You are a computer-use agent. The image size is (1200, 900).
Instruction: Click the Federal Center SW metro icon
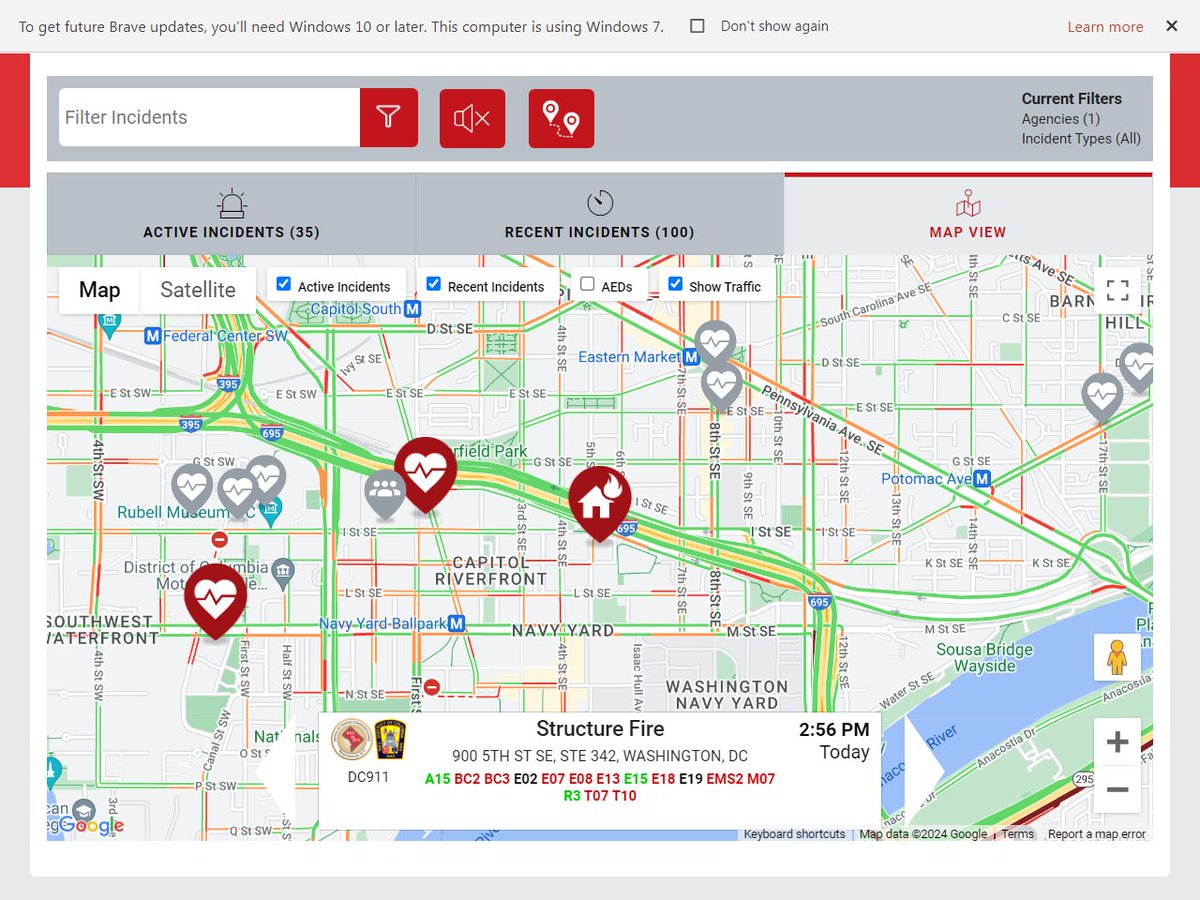[153, 336]
